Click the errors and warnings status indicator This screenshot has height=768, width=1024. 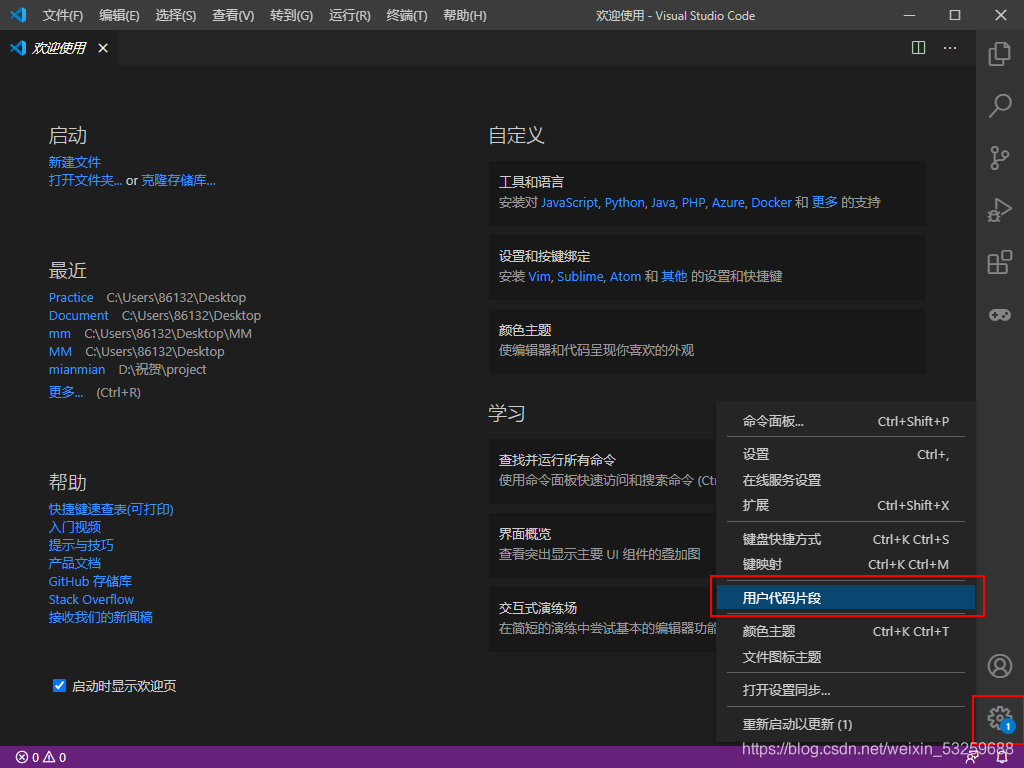pyautogui.click(x=41, y=757)
